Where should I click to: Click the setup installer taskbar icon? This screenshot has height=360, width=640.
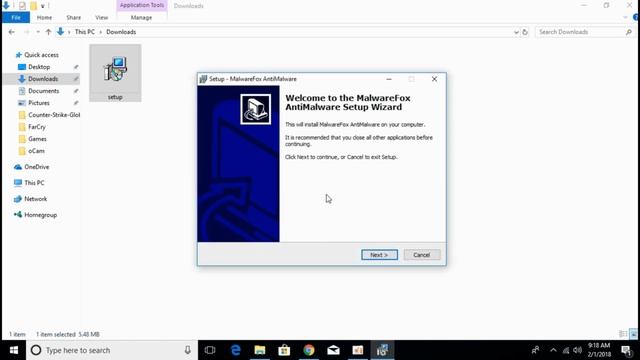click(382, 350)
